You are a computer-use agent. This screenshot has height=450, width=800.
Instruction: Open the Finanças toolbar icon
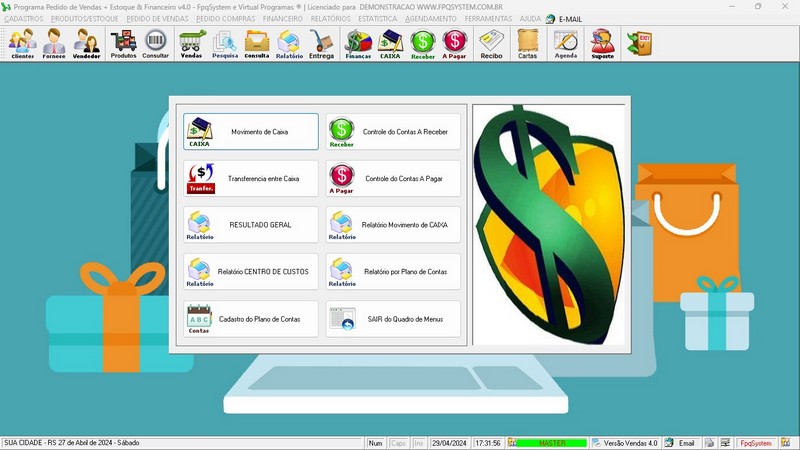(358, 44)
